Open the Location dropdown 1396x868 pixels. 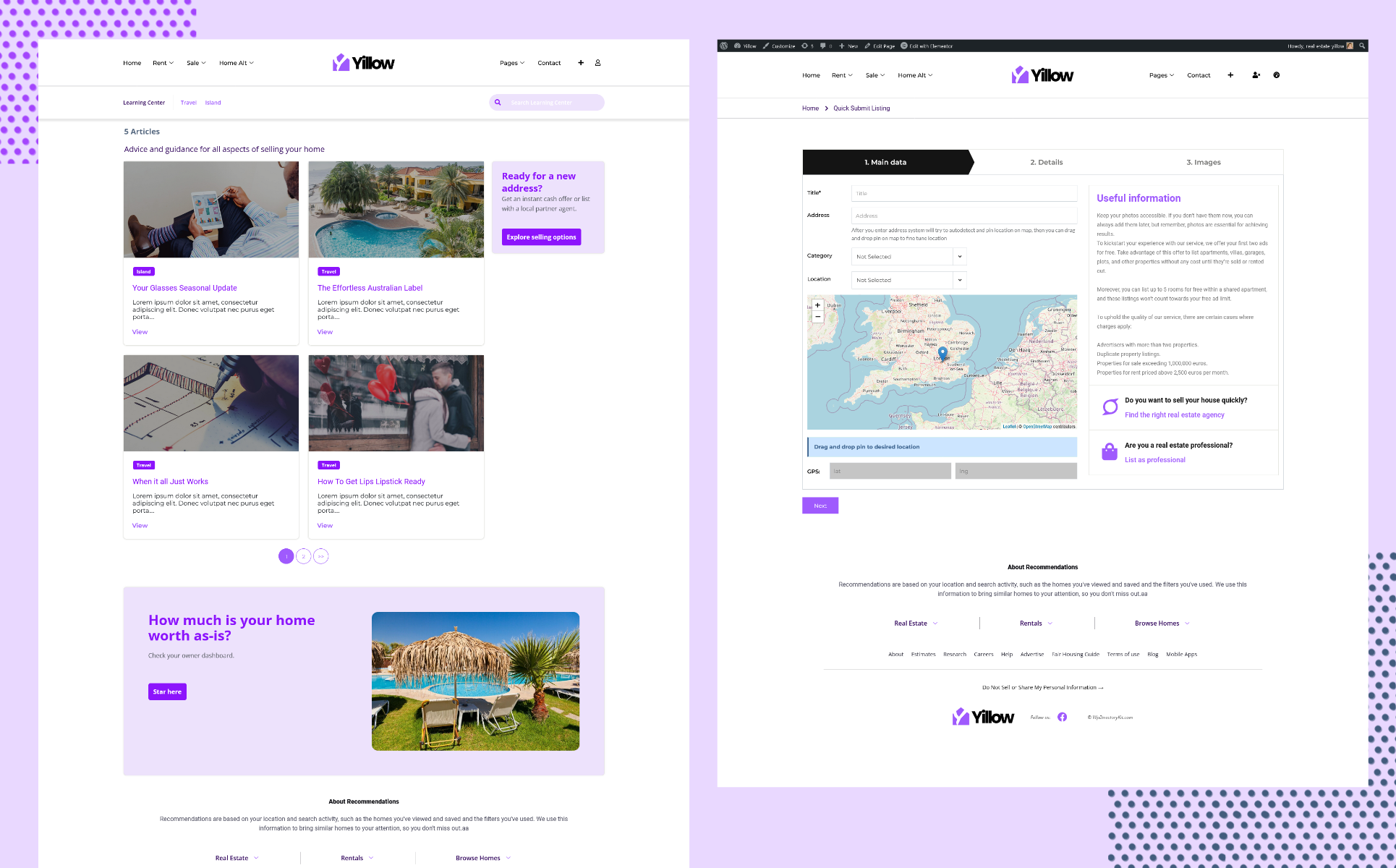(908, 280)
